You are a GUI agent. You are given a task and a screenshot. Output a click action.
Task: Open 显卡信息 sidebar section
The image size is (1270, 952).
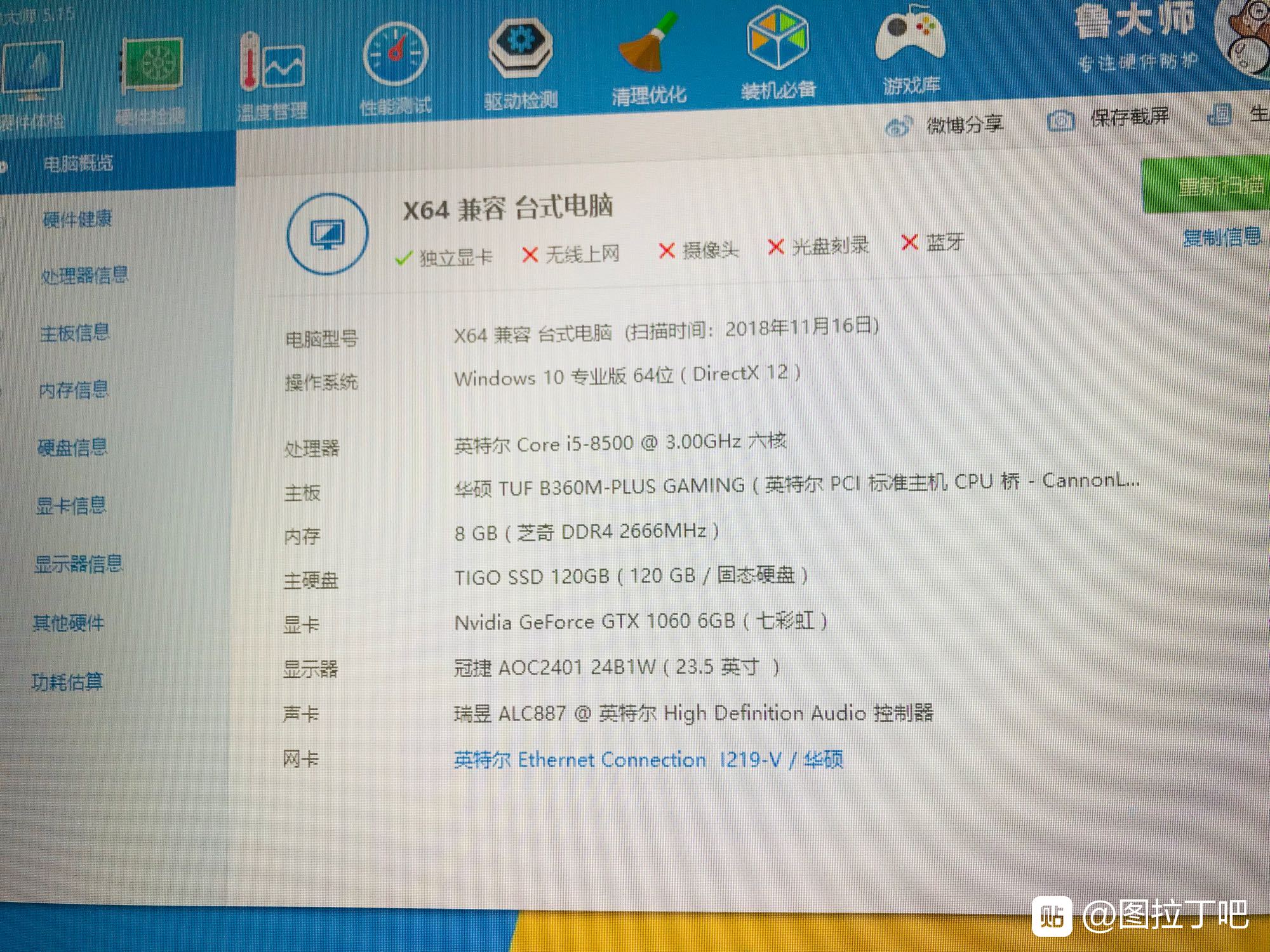pos(70,505)
